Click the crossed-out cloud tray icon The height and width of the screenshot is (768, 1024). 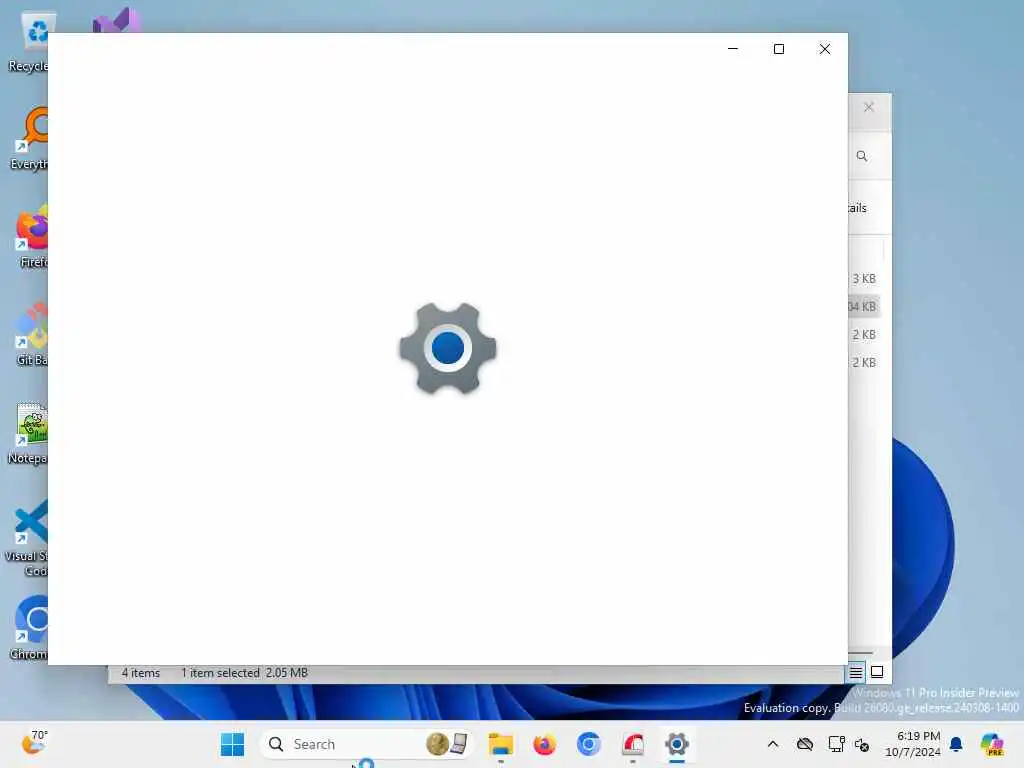[x=805, y=744]
